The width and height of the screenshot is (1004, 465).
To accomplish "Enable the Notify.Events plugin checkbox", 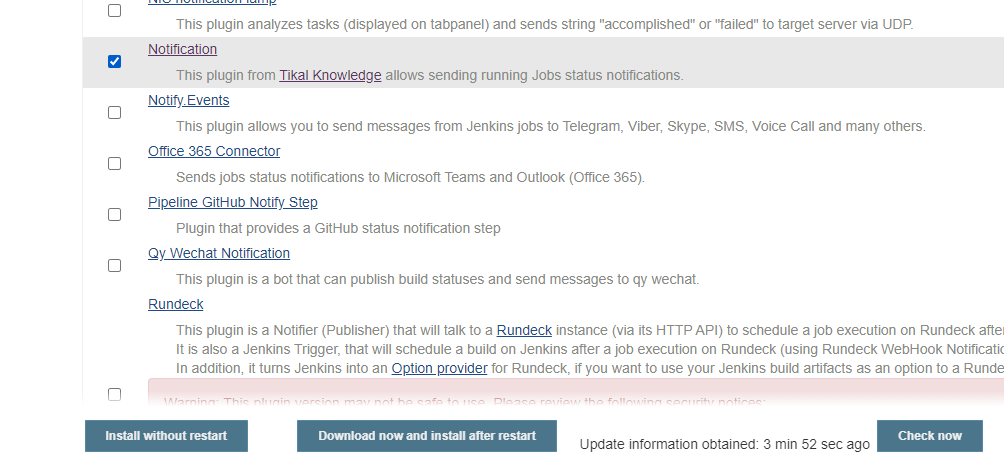I will [114, 112].
